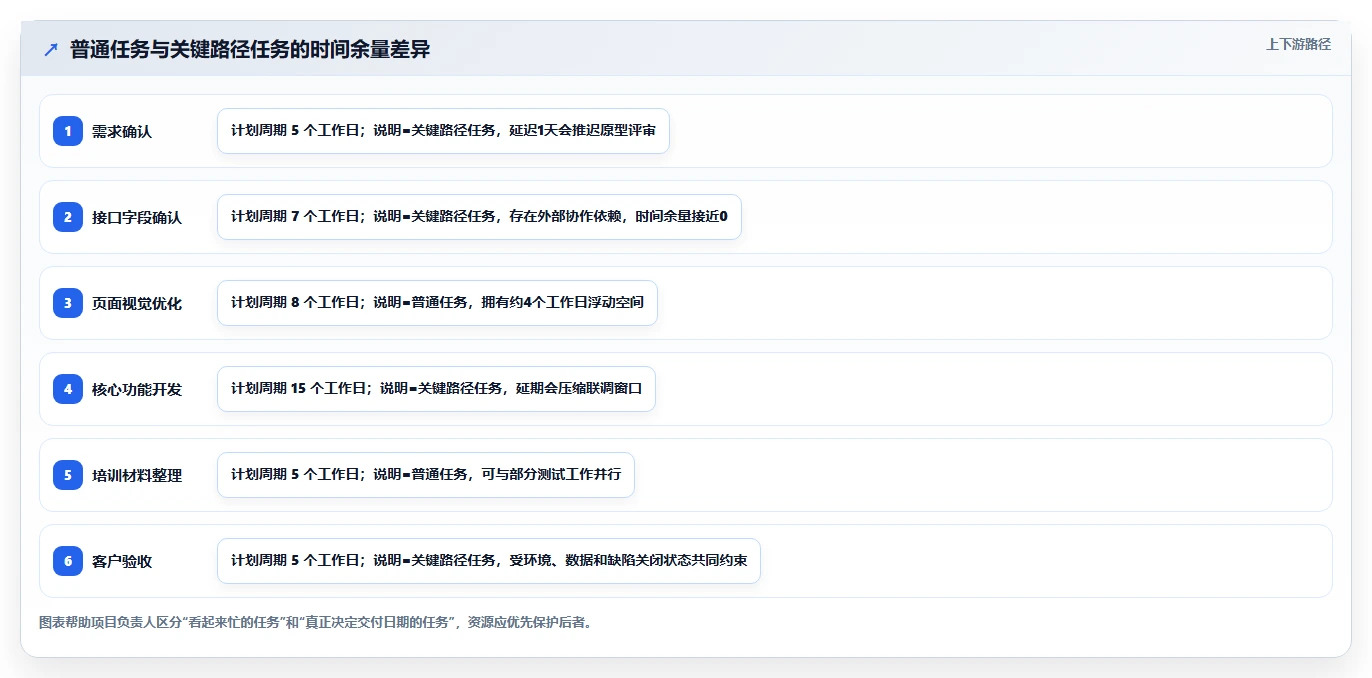Open the description box mentioning 原型评审
Viewport: 1372px width, 678px height.
[x=443, y=131]
